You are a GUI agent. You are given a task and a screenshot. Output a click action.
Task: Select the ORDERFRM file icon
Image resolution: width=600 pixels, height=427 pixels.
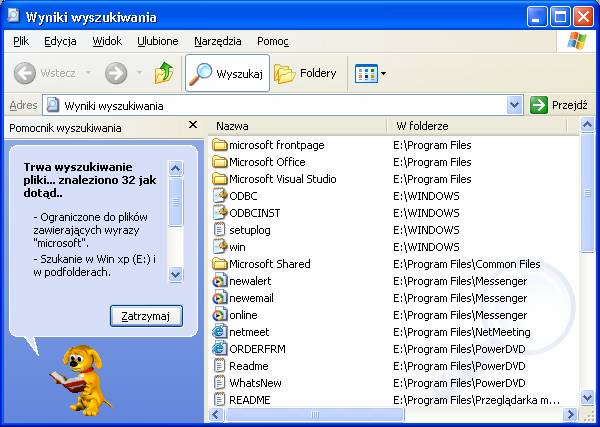(x=219, y=349)
